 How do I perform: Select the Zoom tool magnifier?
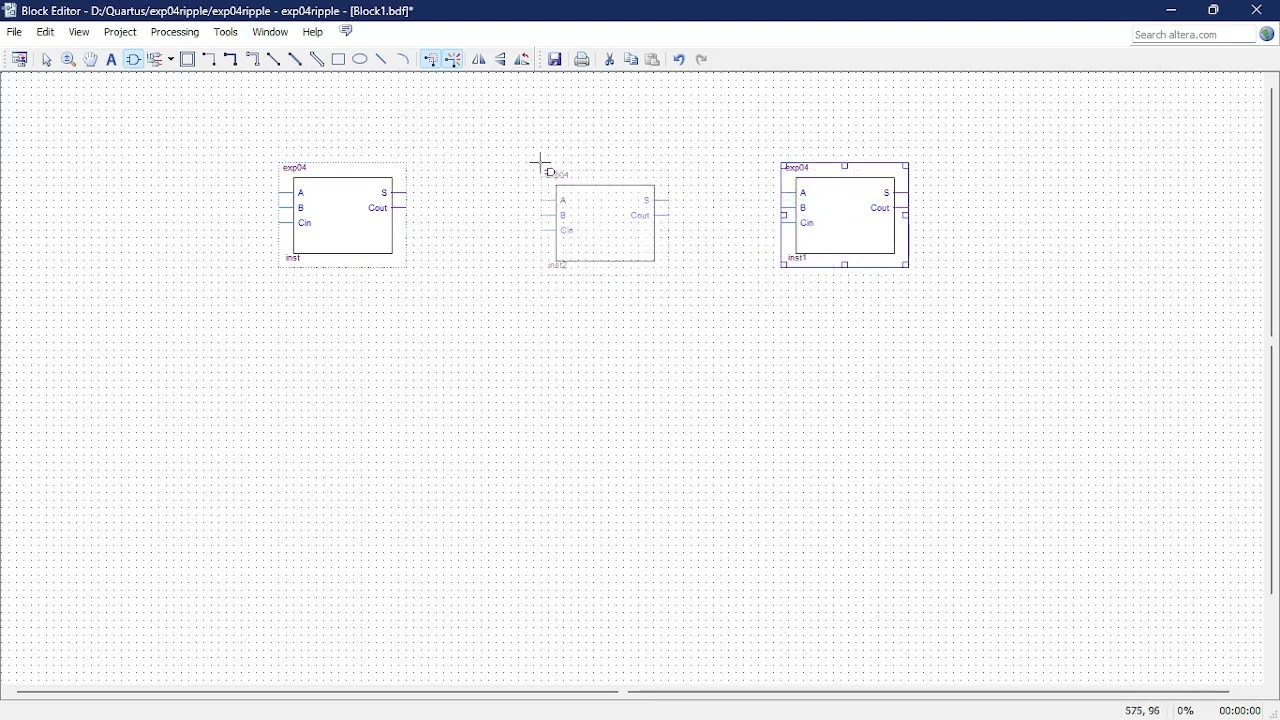[x=68, y=60]
